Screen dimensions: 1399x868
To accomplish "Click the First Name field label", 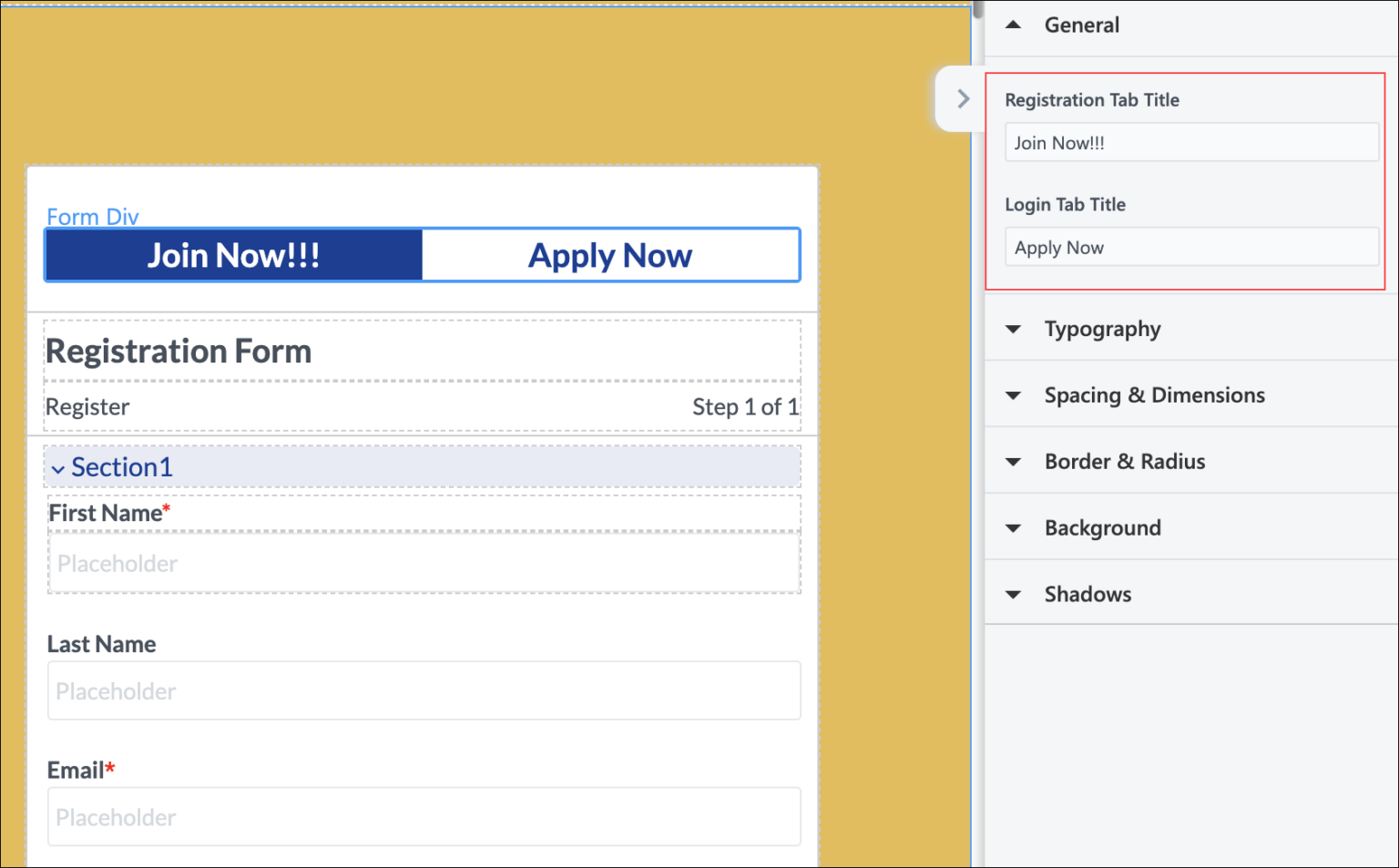I will point(106,514).
